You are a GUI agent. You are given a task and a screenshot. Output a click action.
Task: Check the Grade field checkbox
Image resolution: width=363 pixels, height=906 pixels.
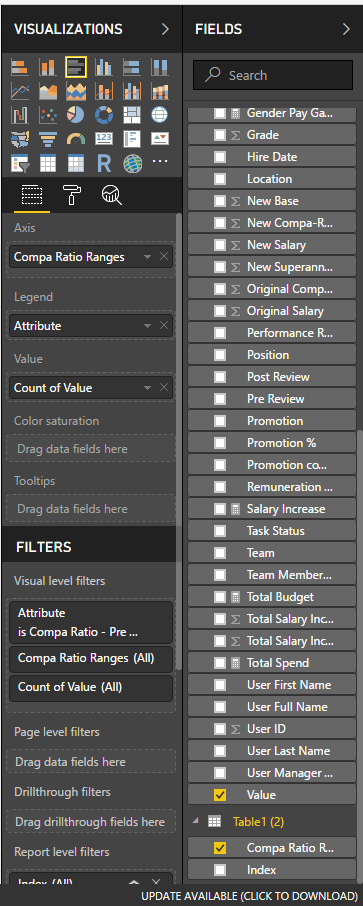click(220, 135)
